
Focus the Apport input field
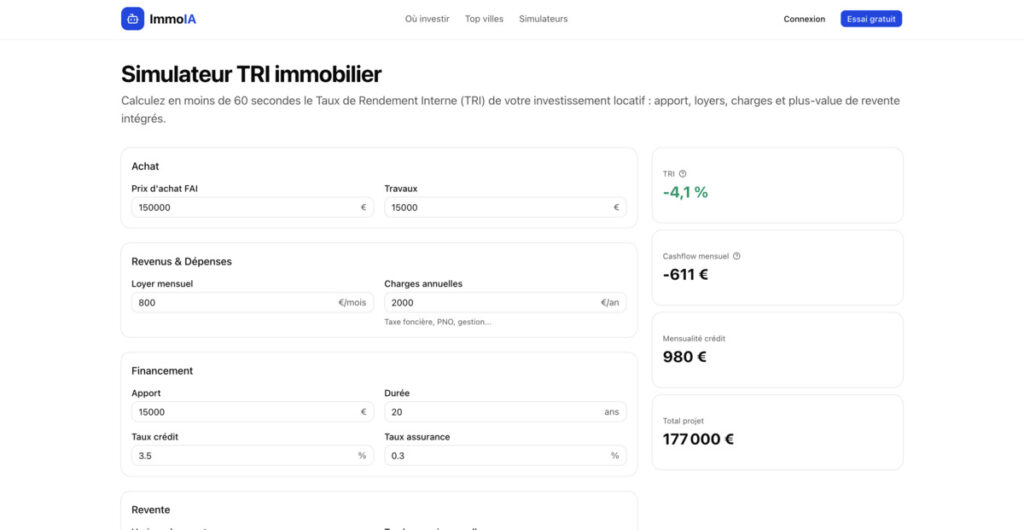(x=253, y=412)
